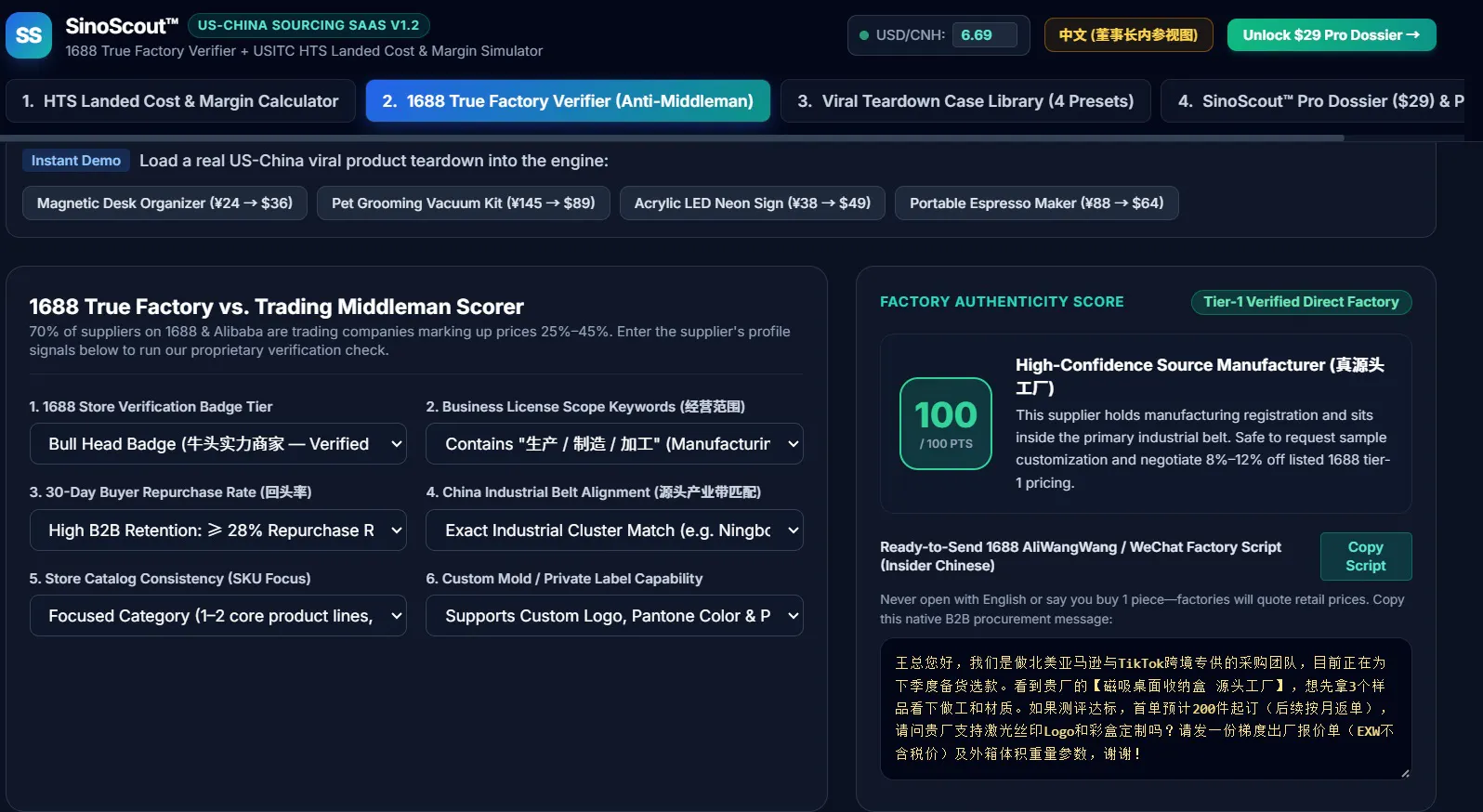Click the green USD/CNH status dot
This screenshot has height=812, width=1483.
click(x=864, y=35)
